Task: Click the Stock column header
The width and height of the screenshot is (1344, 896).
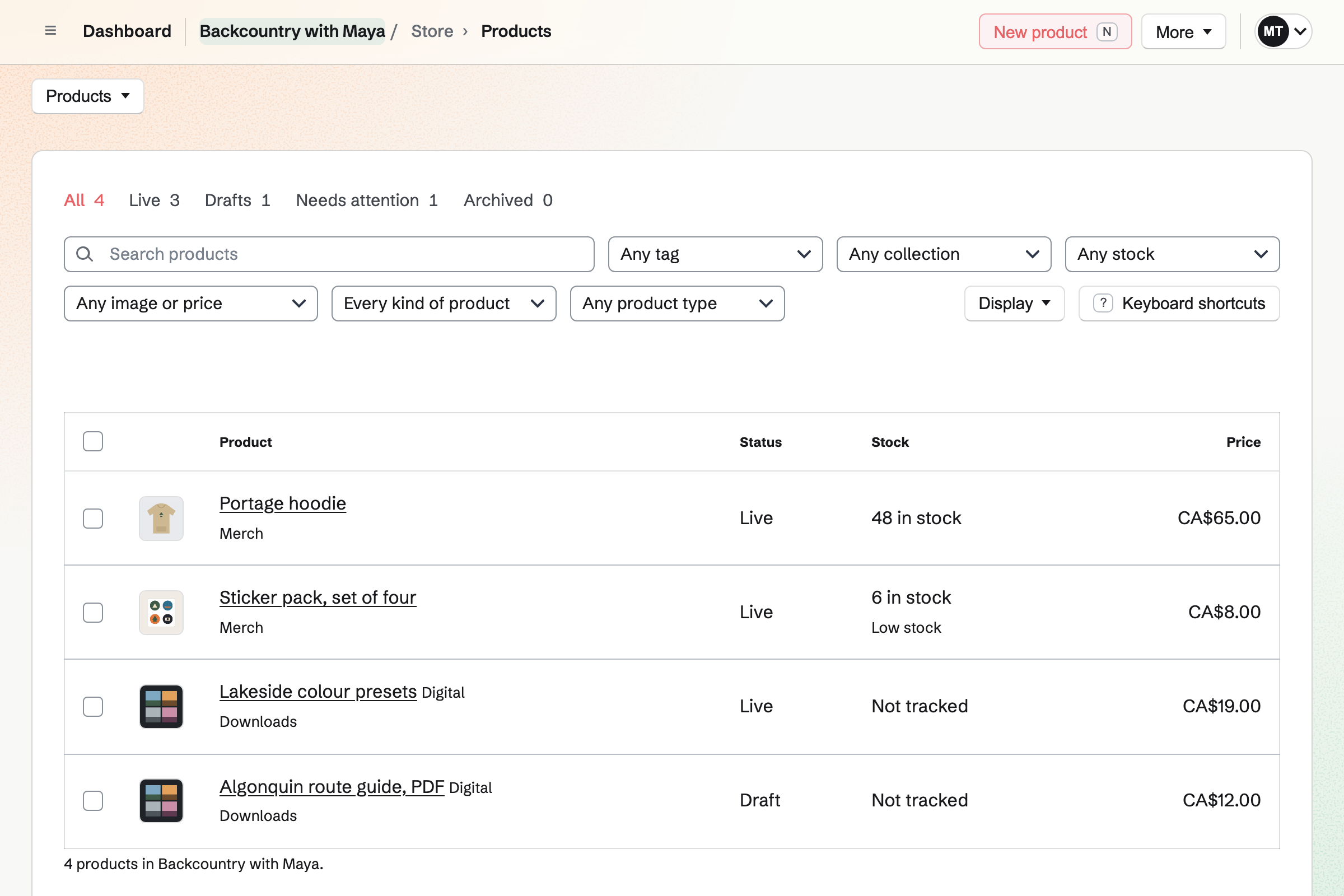Action: pos(890,442)
